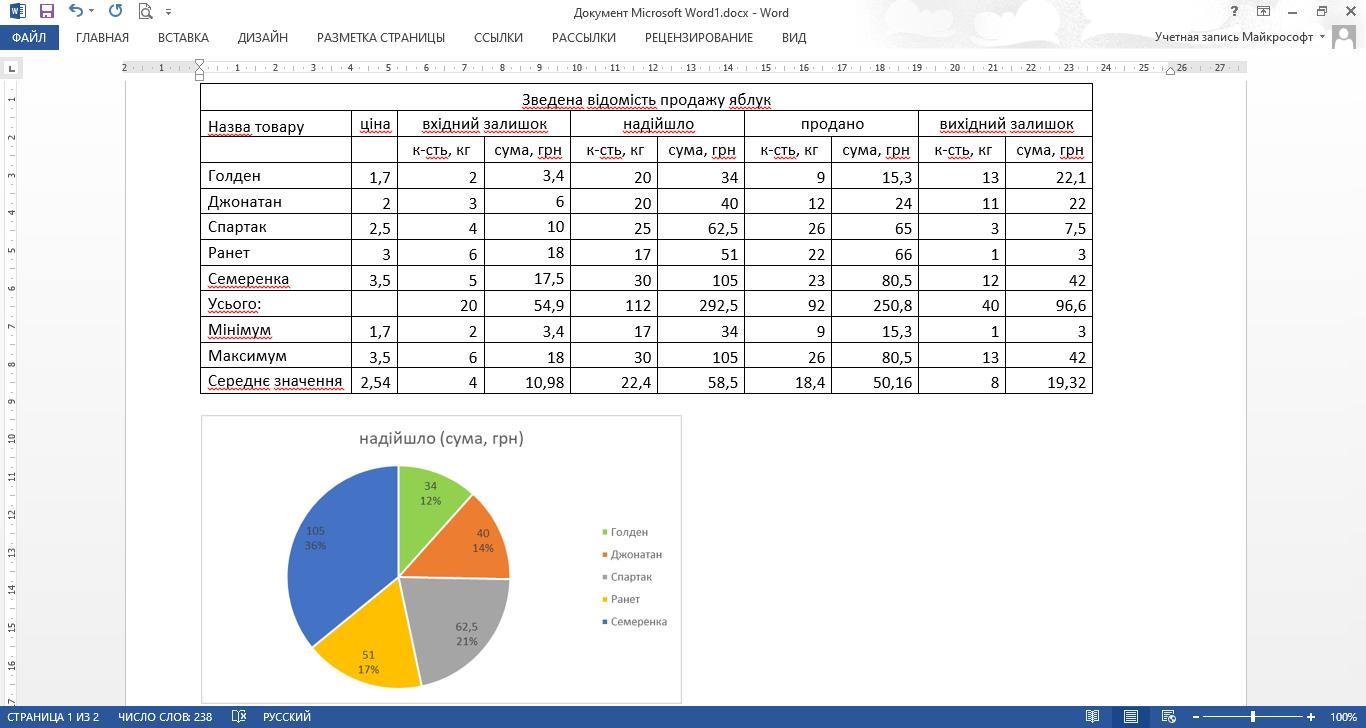Click the Word Help question mark icon
The height and width of the screenshot is (728, 1366).
point(1234,12)
